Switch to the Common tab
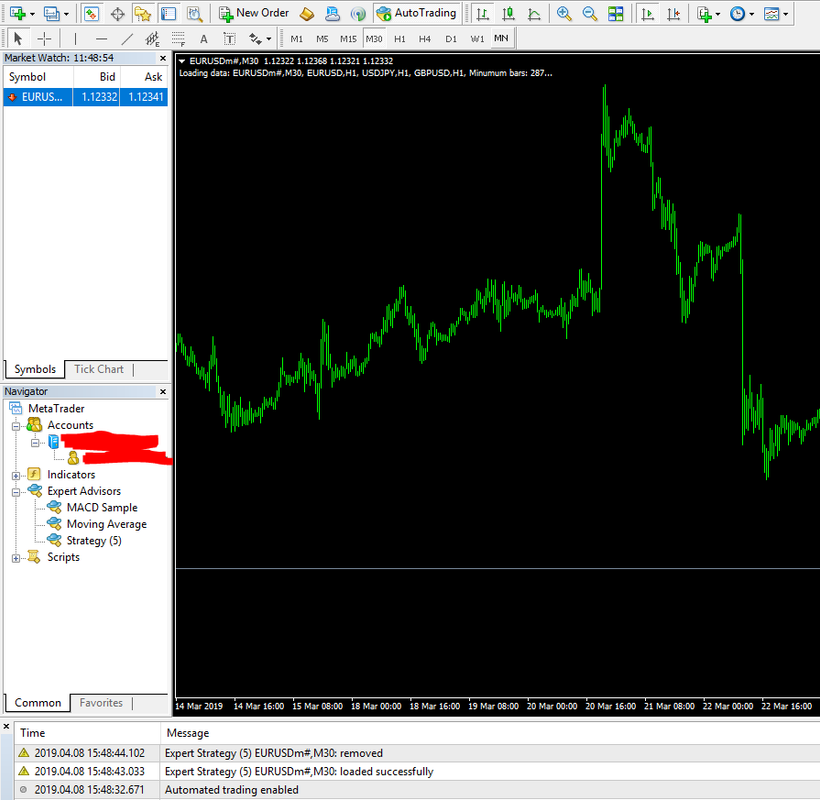Viewport: 820px width, 800px height. (38, 703)
